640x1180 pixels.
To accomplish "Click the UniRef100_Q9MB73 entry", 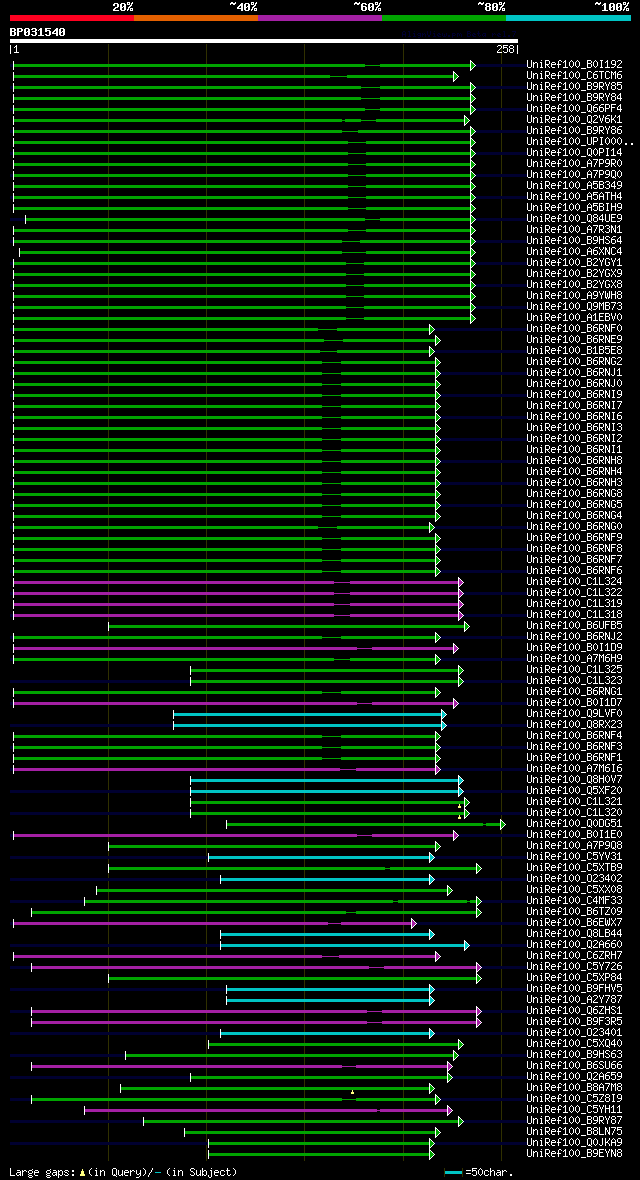I will [574, 306].
